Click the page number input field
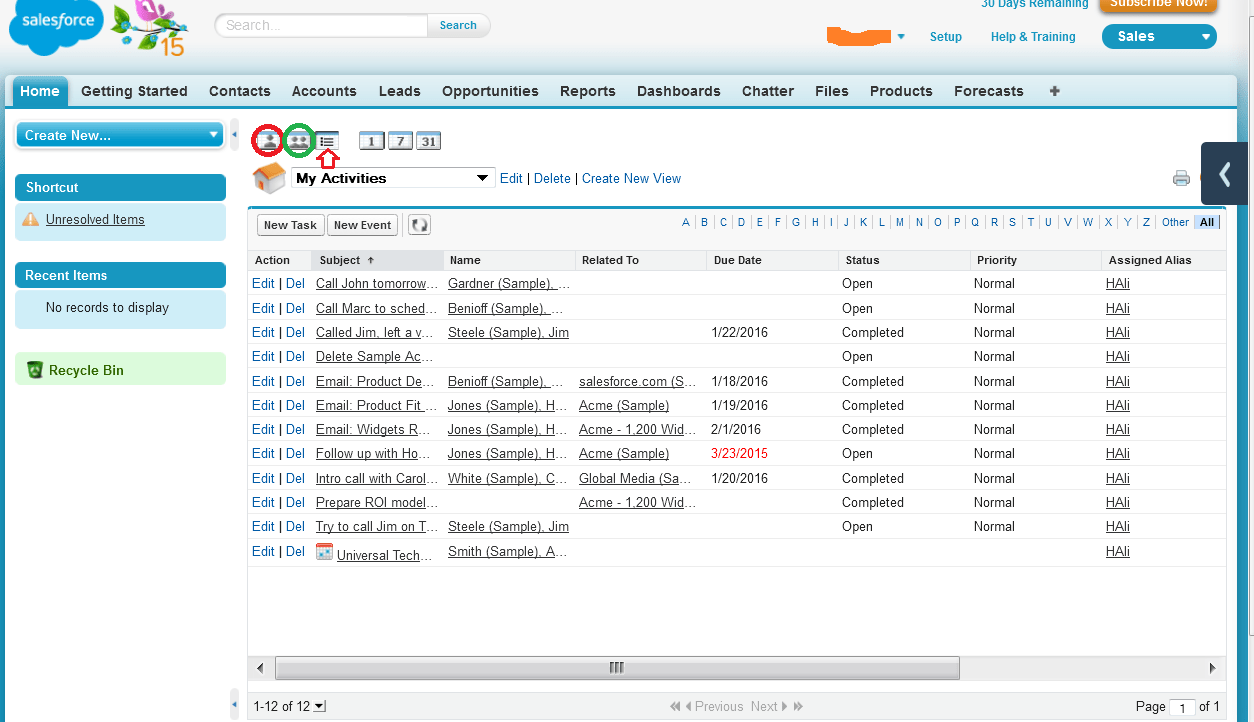This screenshot has height=722, width=1254. coord(1182,707)
